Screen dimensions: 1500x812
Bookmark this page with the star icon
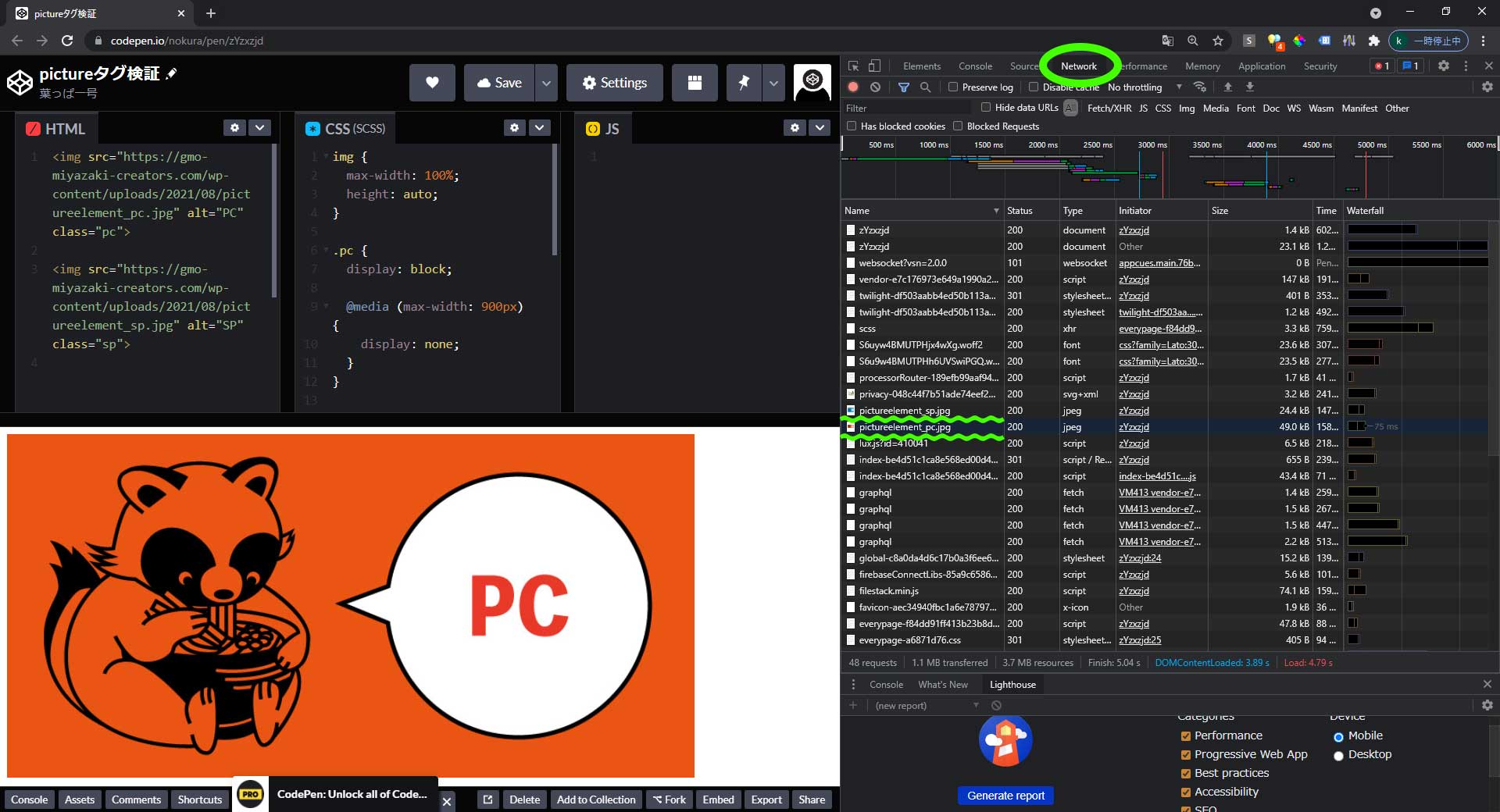click(1218, 41)
